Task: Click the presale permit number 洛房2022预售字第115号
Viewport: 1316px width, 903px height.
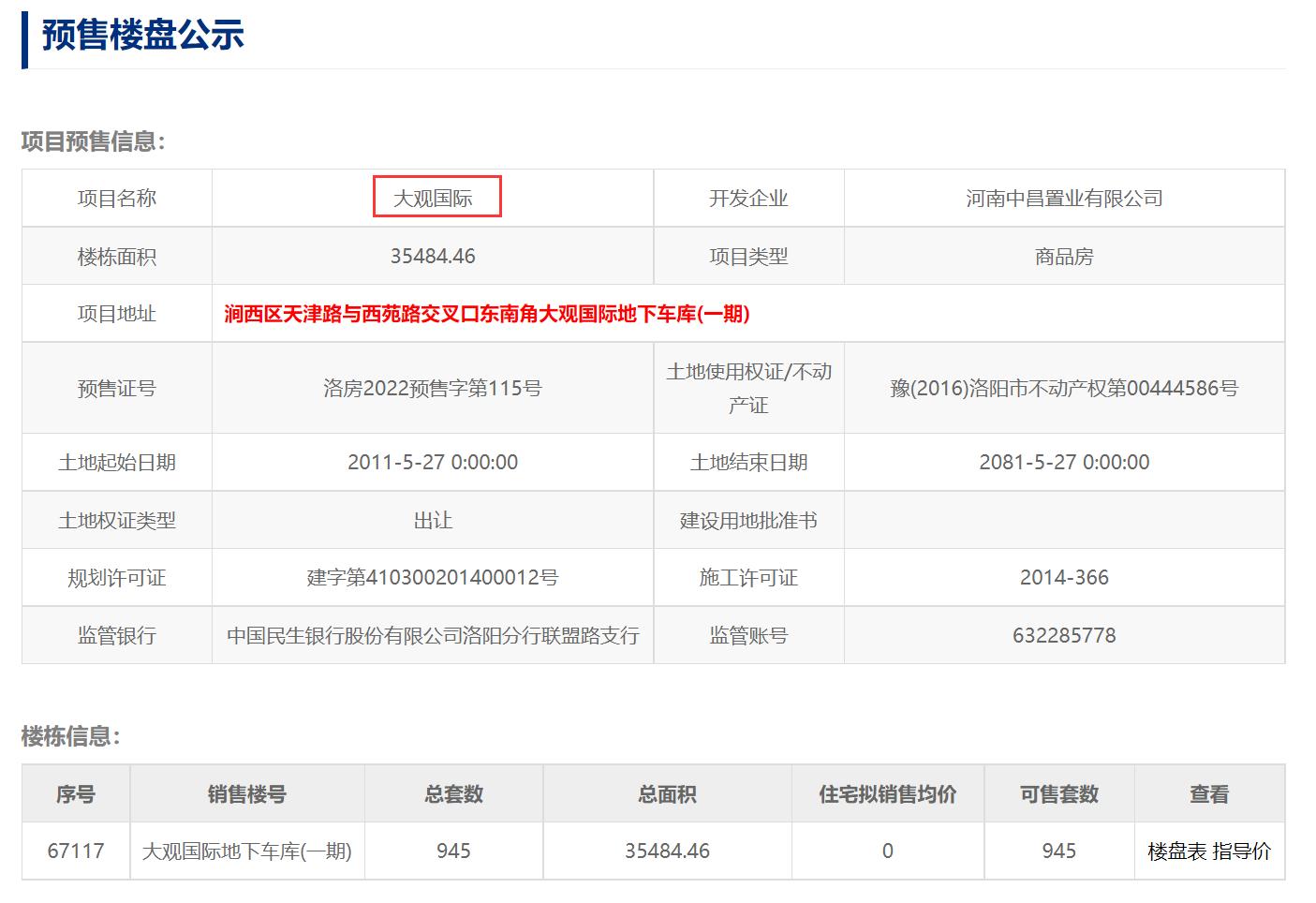Action: (434, 388)
